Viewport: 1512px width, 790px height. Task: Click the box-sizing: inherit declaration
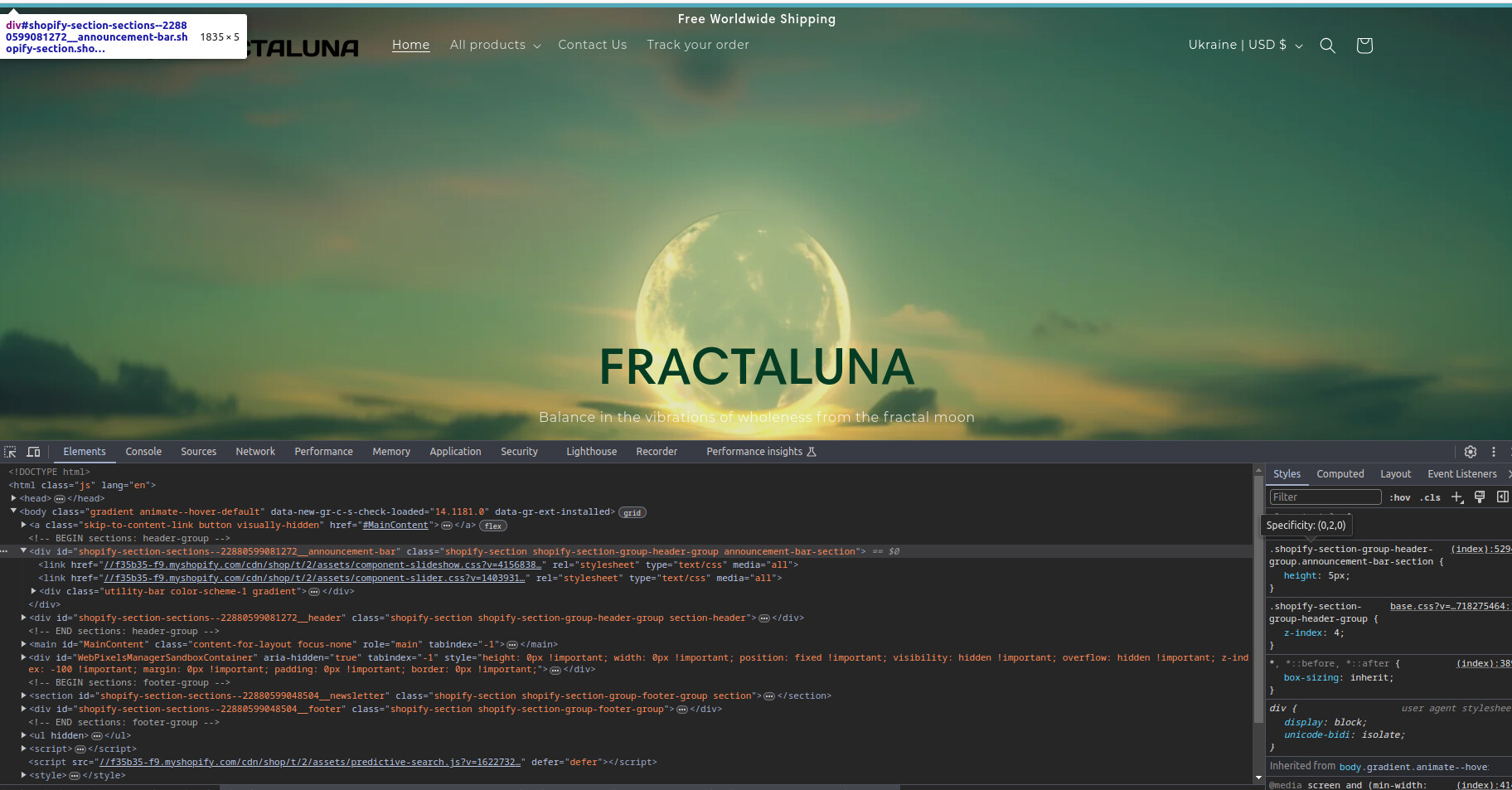point(1339,677)
